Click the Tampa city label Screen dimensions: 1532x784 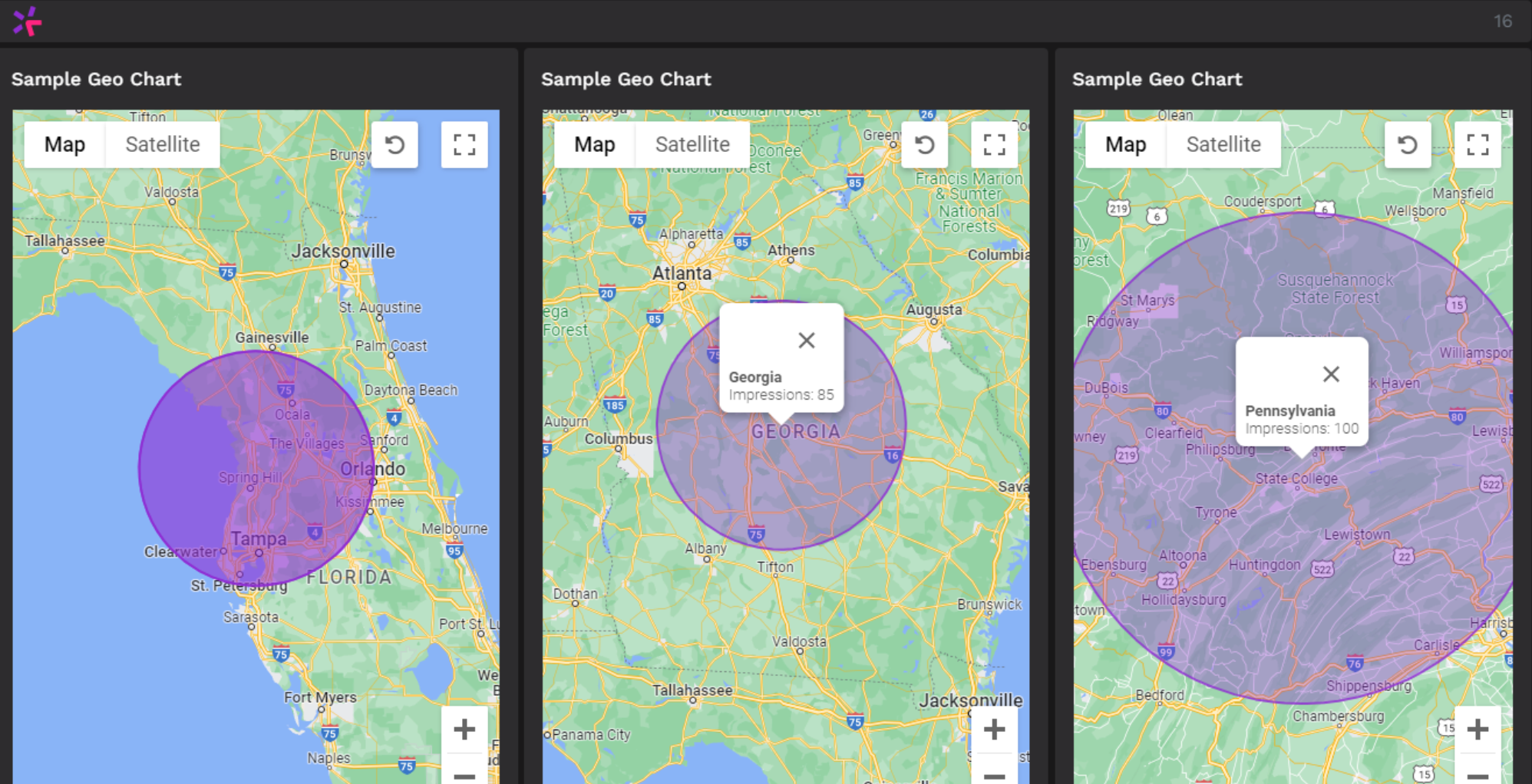pos(259,539)
